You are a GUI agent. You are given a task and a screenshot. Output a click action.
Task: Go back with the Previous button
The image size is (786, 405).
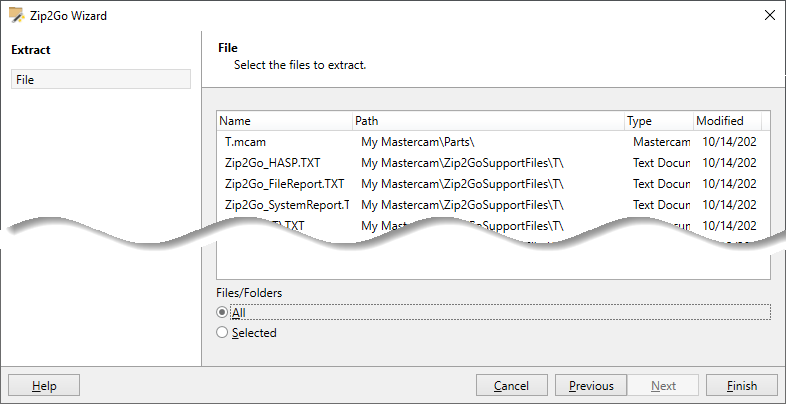(x=591, y=386)
